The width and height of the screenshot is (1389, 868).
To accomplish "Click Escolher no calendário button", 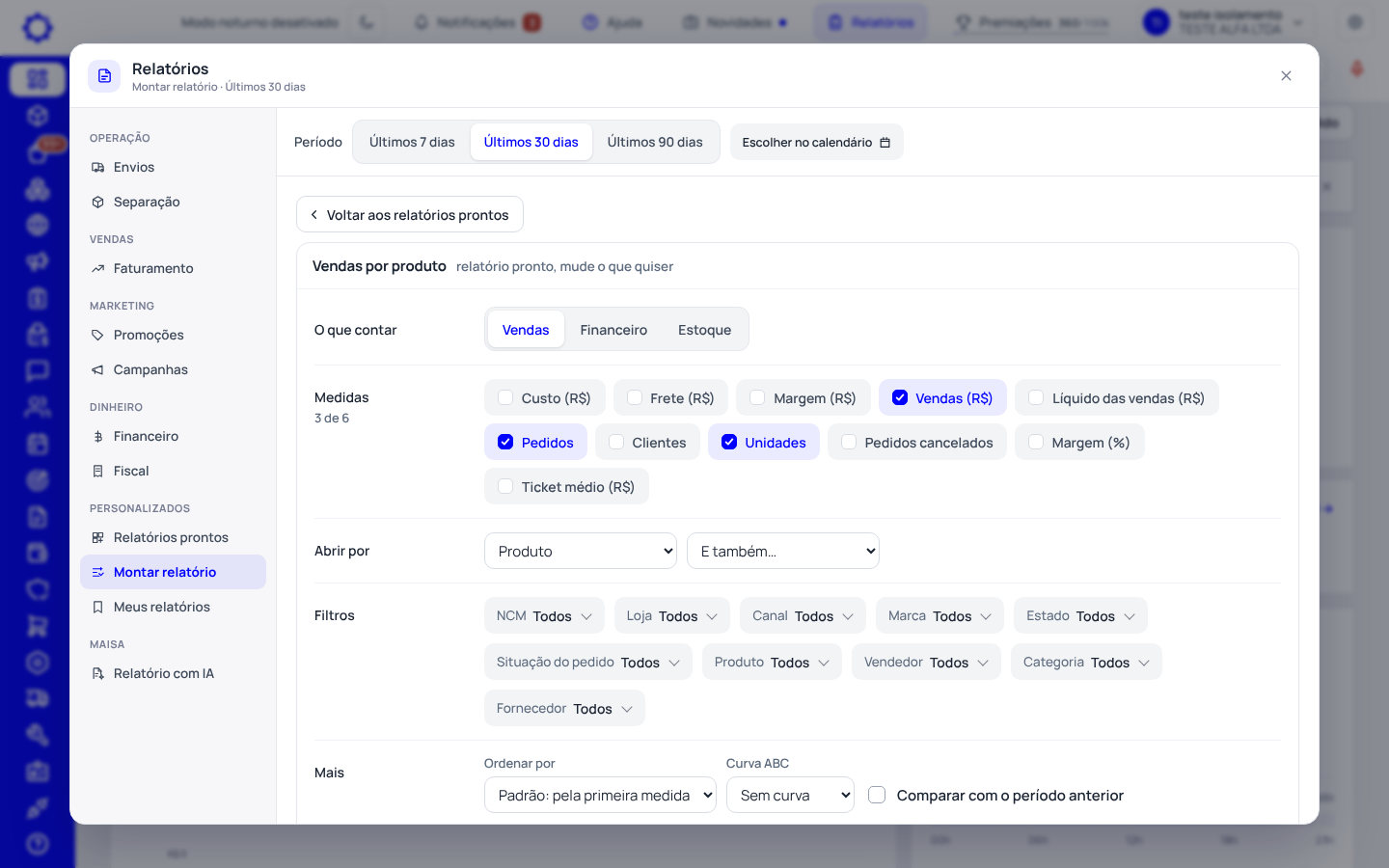I will pos(817,143).
